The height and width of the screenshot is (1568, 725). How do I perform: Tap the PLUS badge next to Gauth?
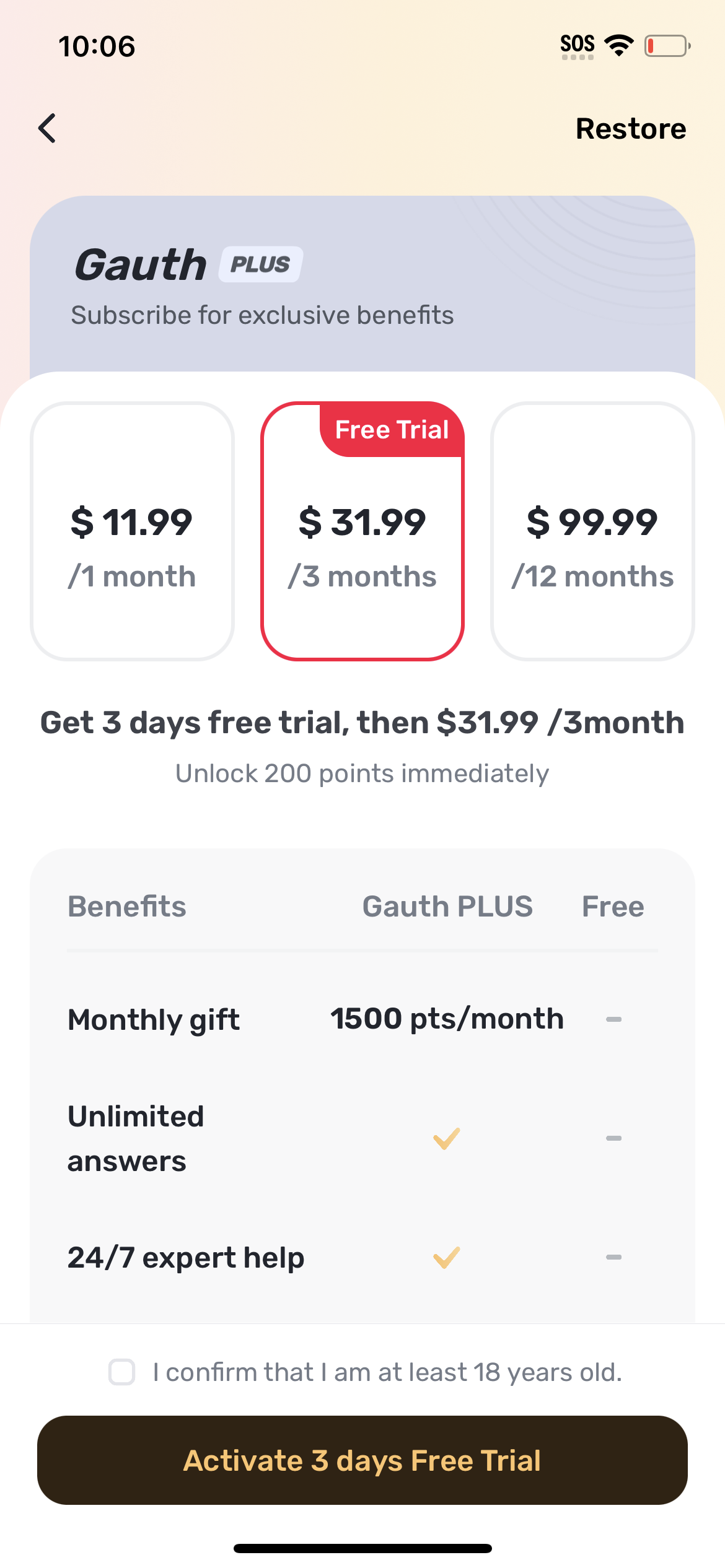coord(260,264)
